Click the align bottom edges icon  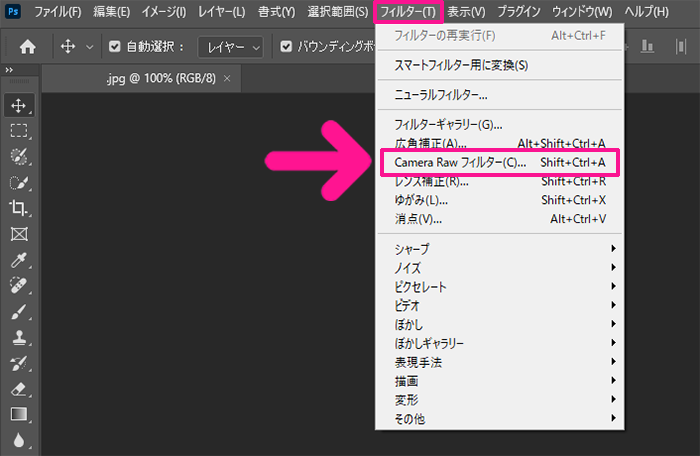point(647,46)
